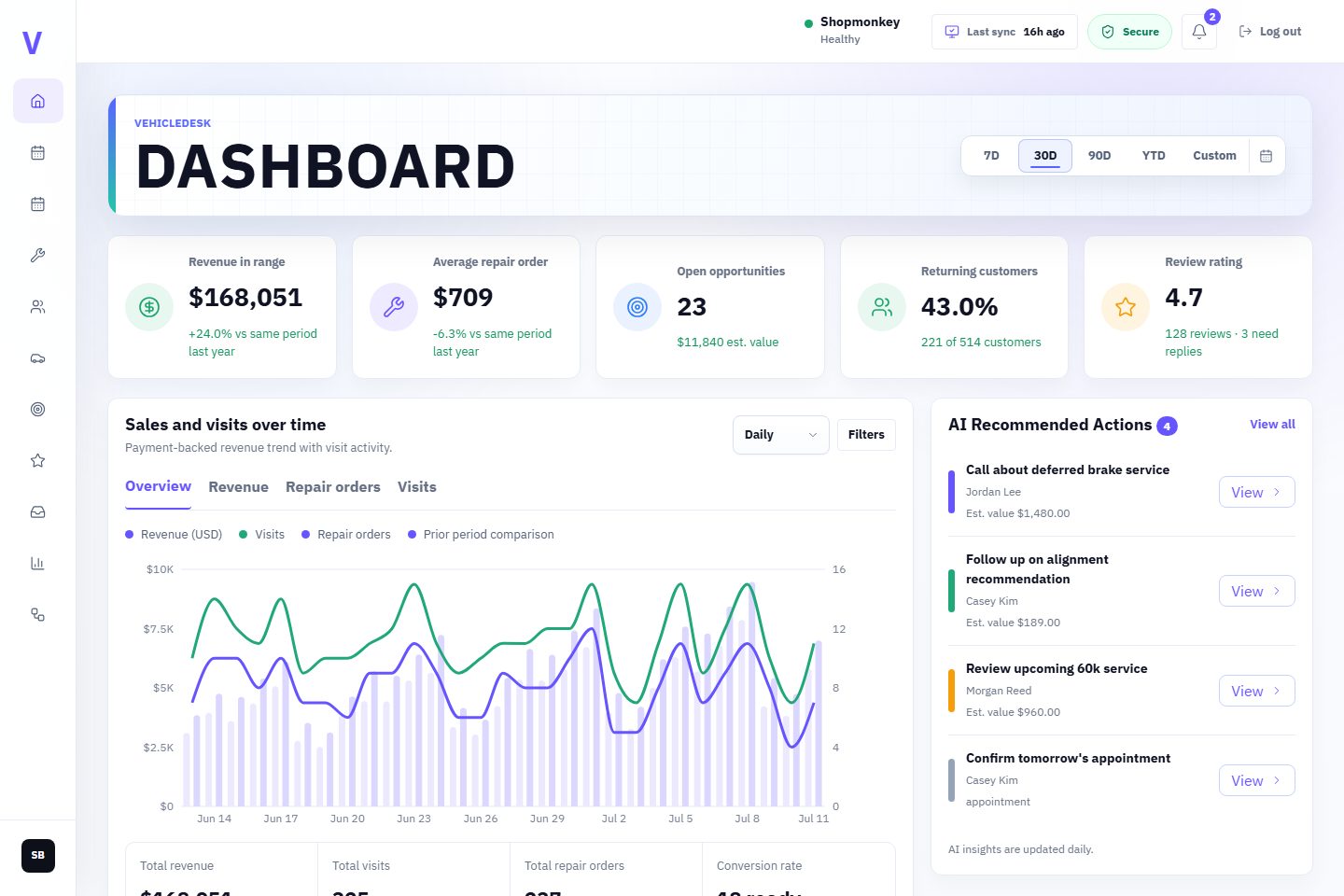Screen dimensions: 1344x896
Task: Click '+24.0% vs same period last year' text
Action: point(253,343)
